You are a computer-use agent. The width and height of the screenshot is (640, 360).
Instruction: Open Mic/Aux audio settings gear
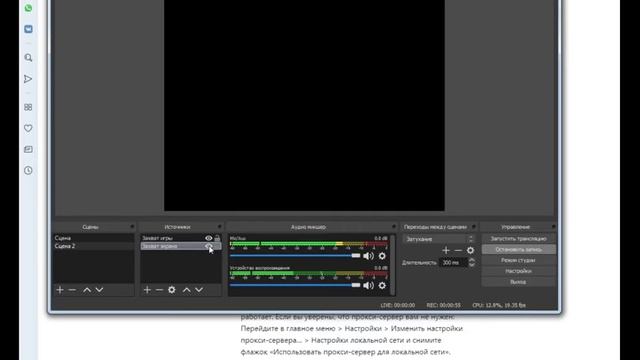click(382, 256)
